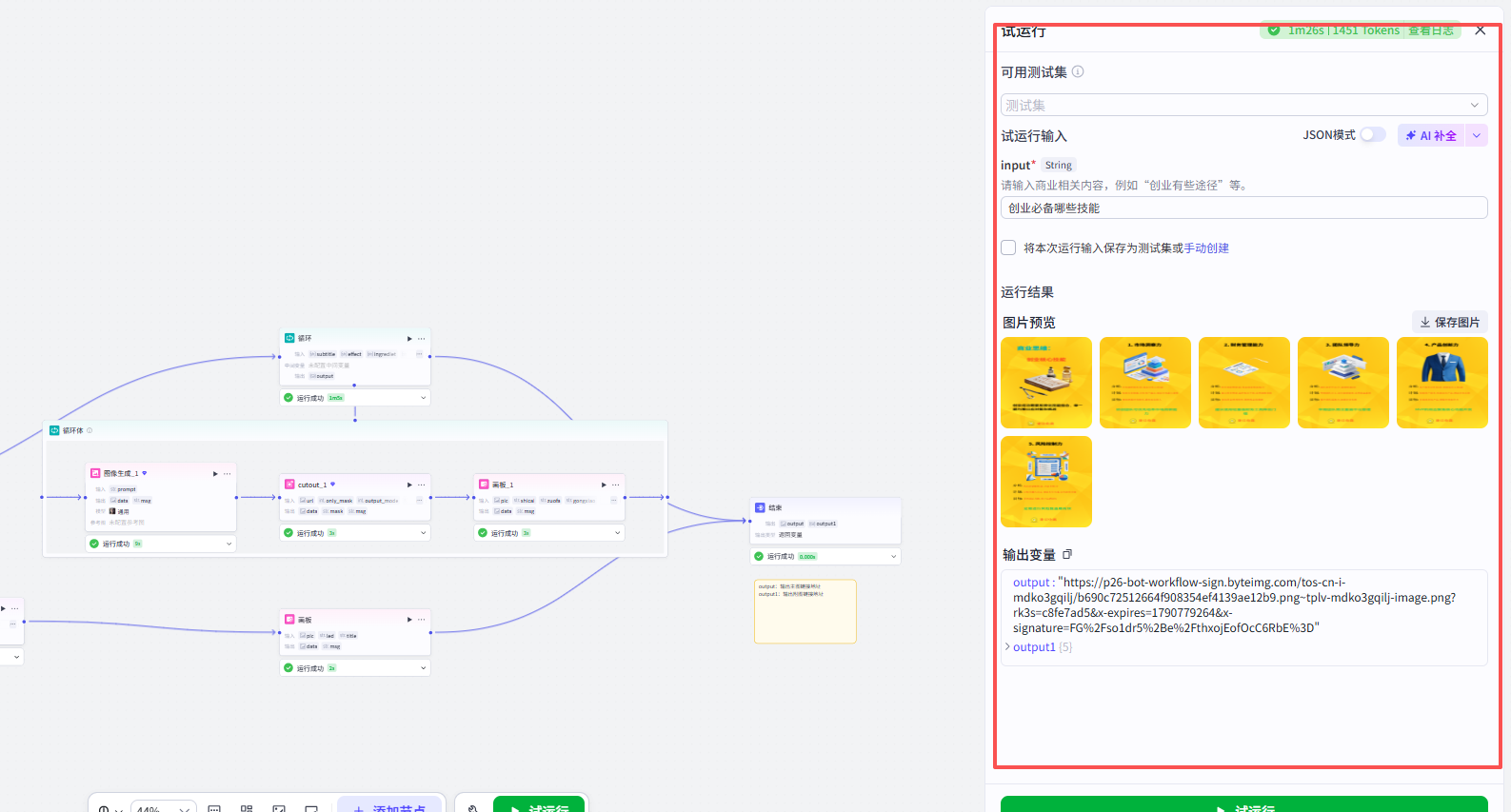Copy the output variables with the copy icon
The height and width of the screenshot is (812, 1511).
pos(1067,554)
